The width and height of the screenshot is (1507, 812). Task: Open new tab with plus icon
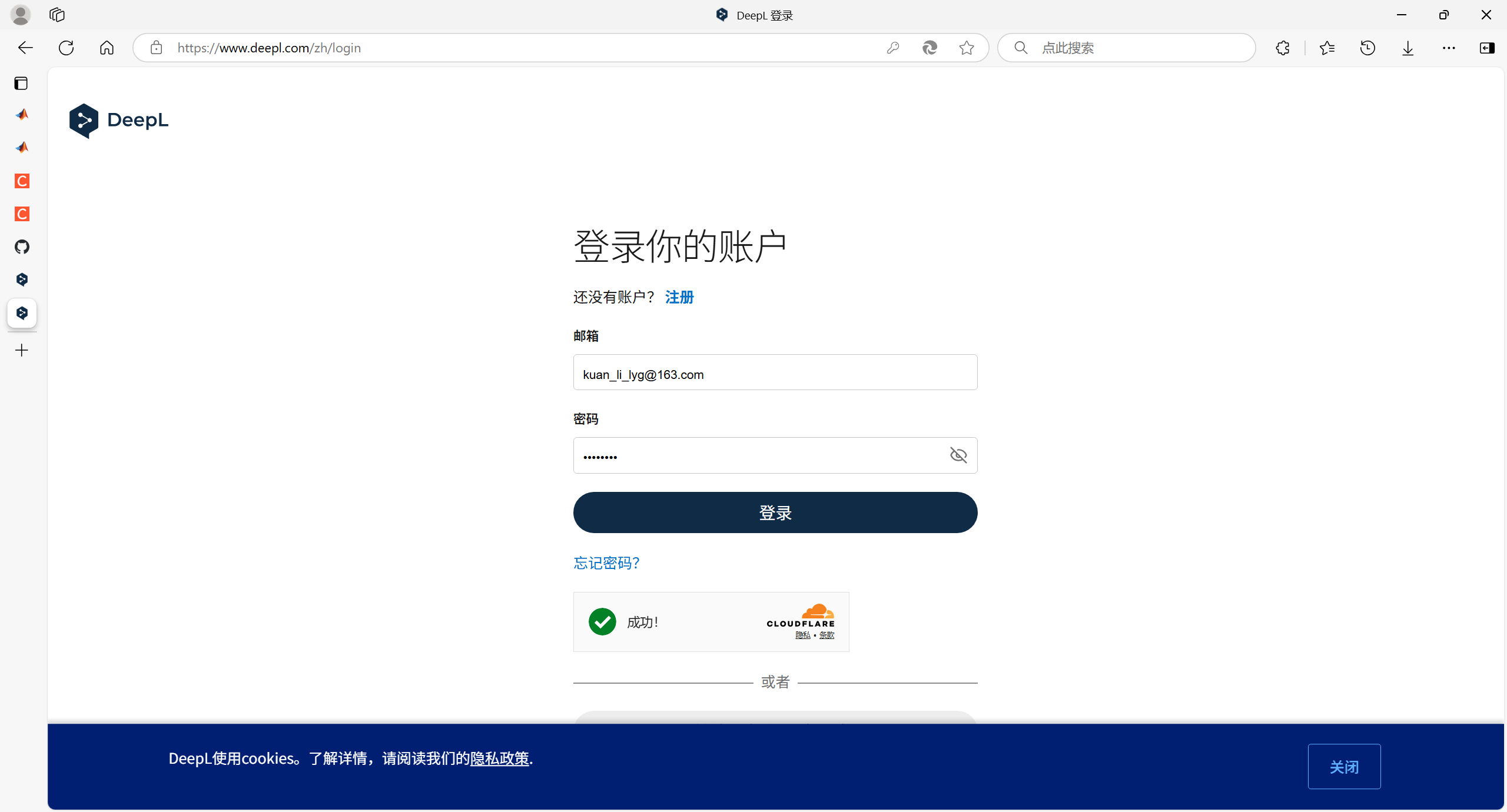tap(22, 350)
